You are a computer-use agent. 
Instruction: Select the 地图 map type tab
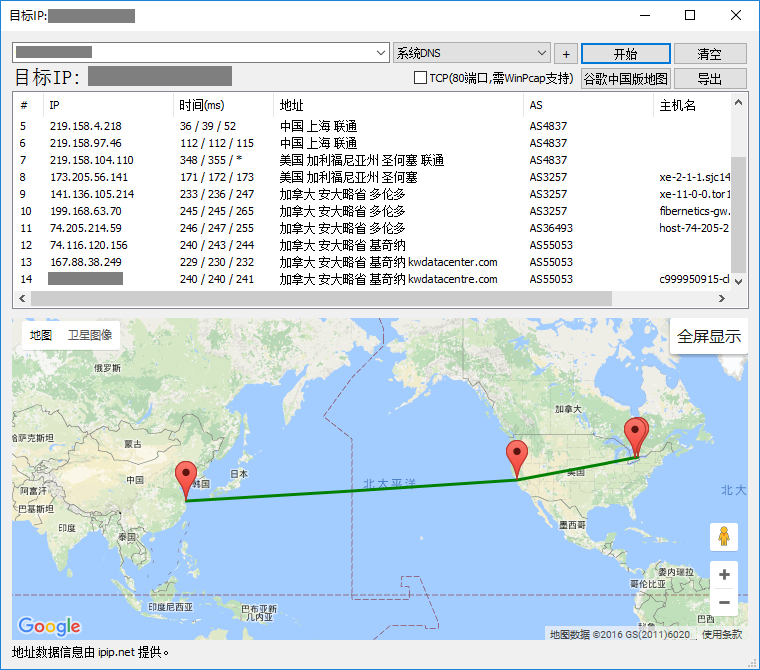pos(41,336)
